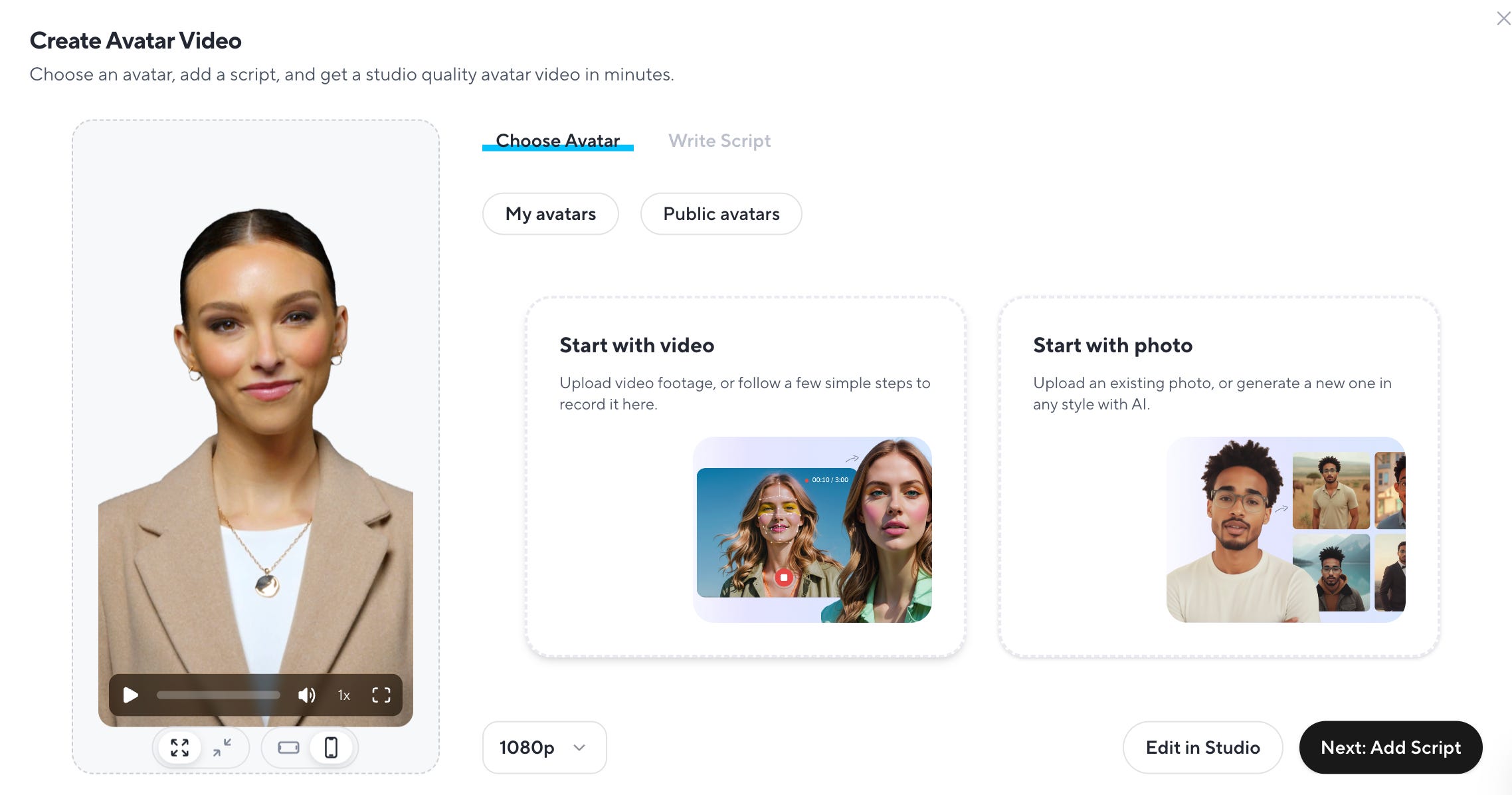
Task: Select the expand-to-fill framing option
Action: click(x=179, y=748)
